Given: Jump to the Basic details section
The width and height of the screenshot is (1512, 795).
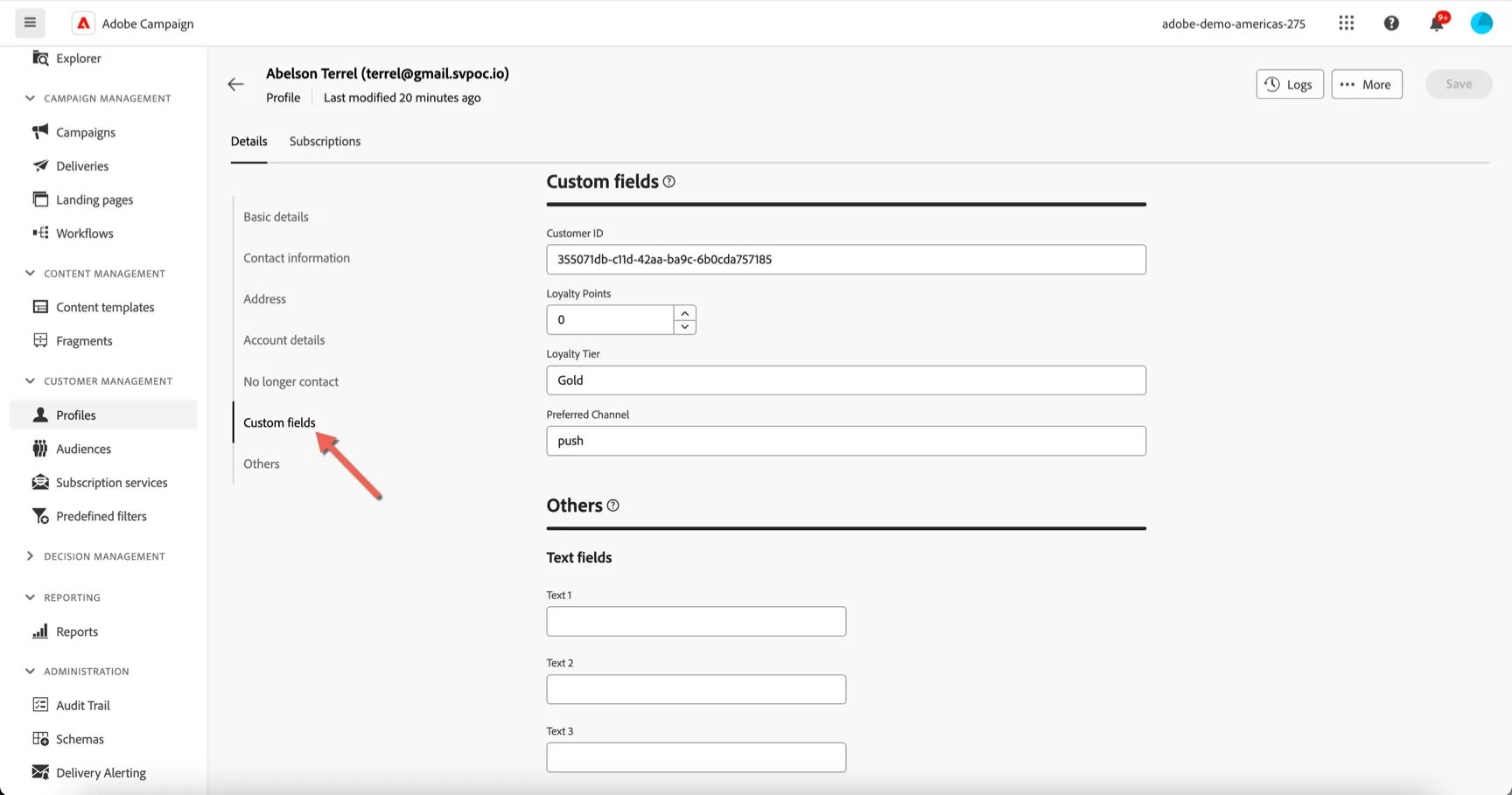Looking at the screenshot, I should (x=276, y=217).
